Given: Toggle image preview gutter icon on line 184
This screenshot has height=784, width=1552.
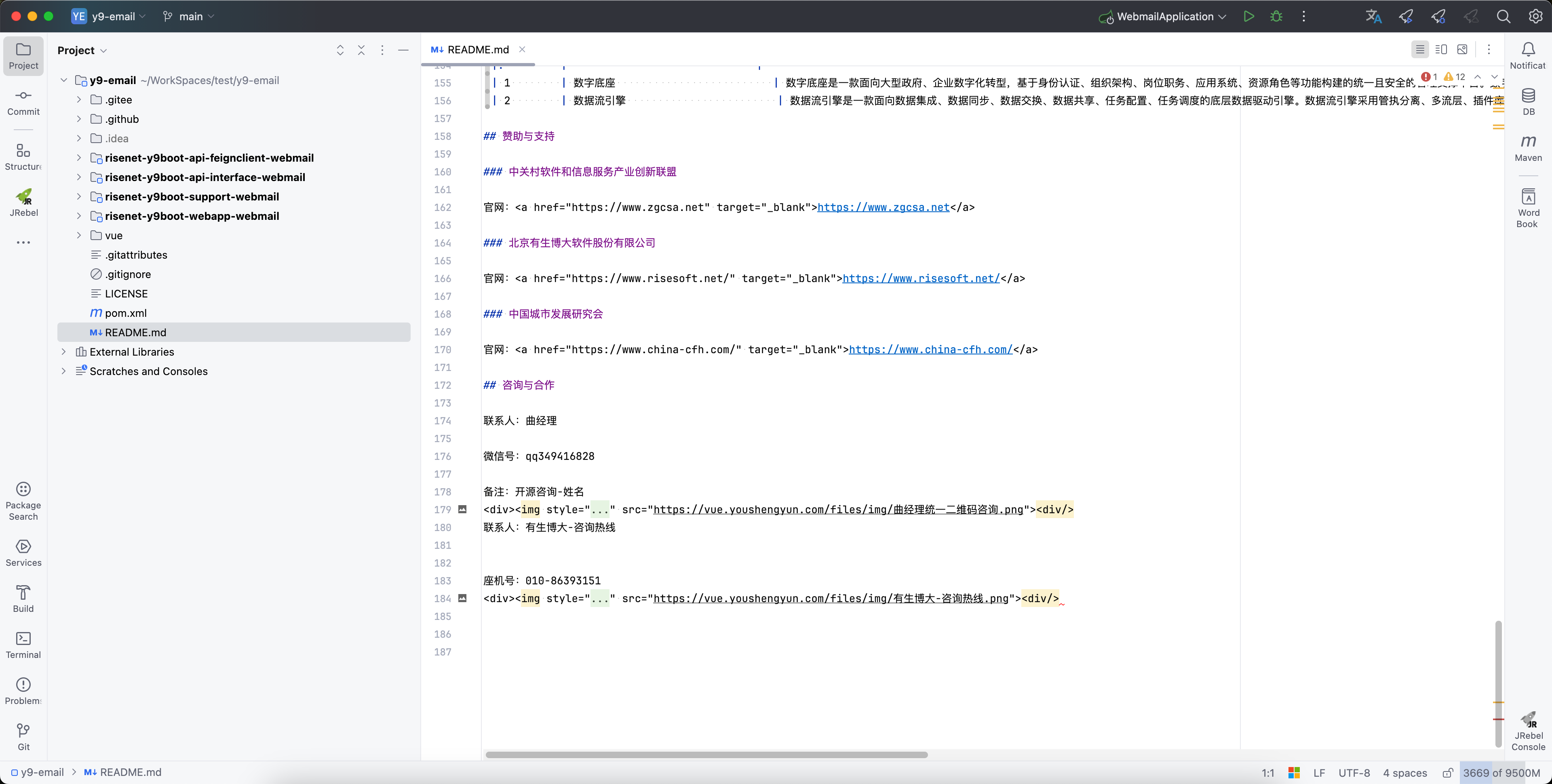Looking at the screenshot, I should click(x=462, y=599).
